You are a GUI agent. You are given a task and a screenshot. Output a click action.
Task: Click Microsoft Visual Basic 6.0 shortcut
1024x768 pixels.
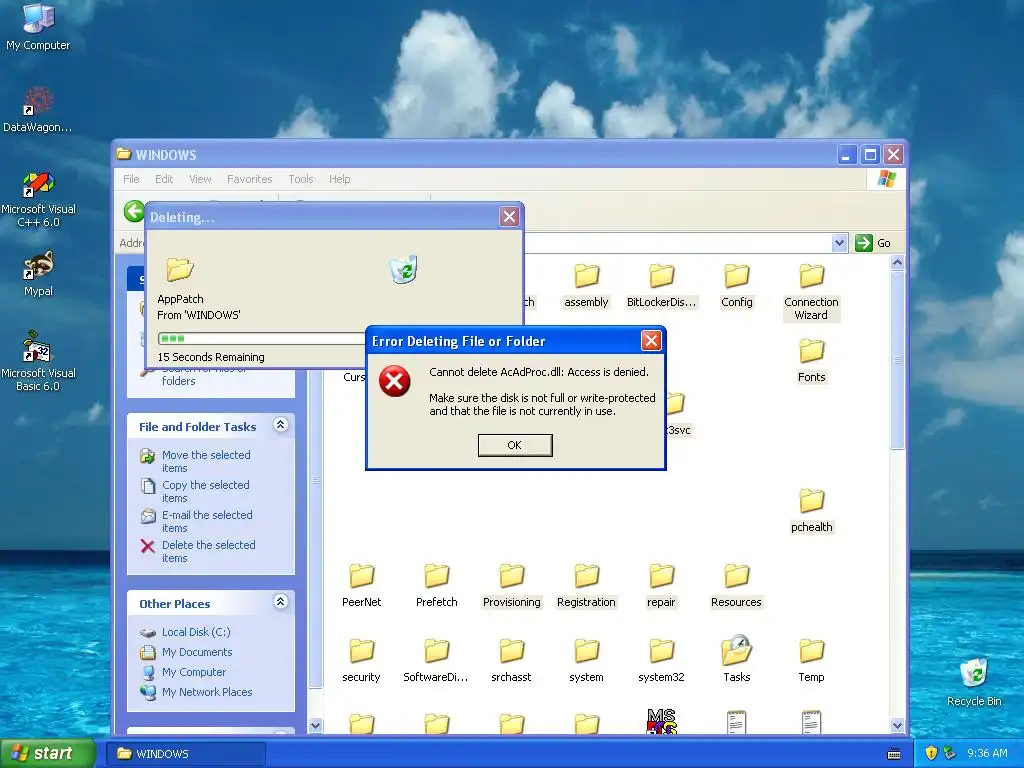(x=38, y=362)
